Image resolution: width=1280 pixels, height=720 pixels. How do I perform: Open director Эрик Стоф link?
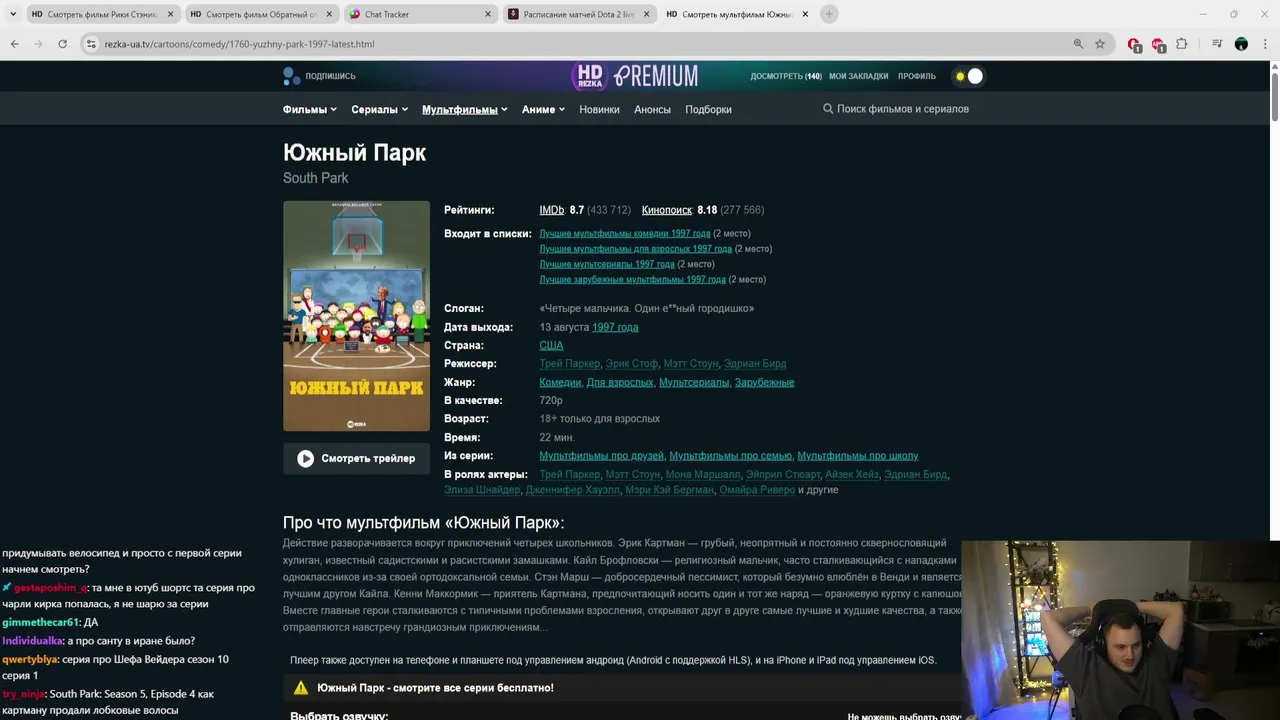[631, 364]
